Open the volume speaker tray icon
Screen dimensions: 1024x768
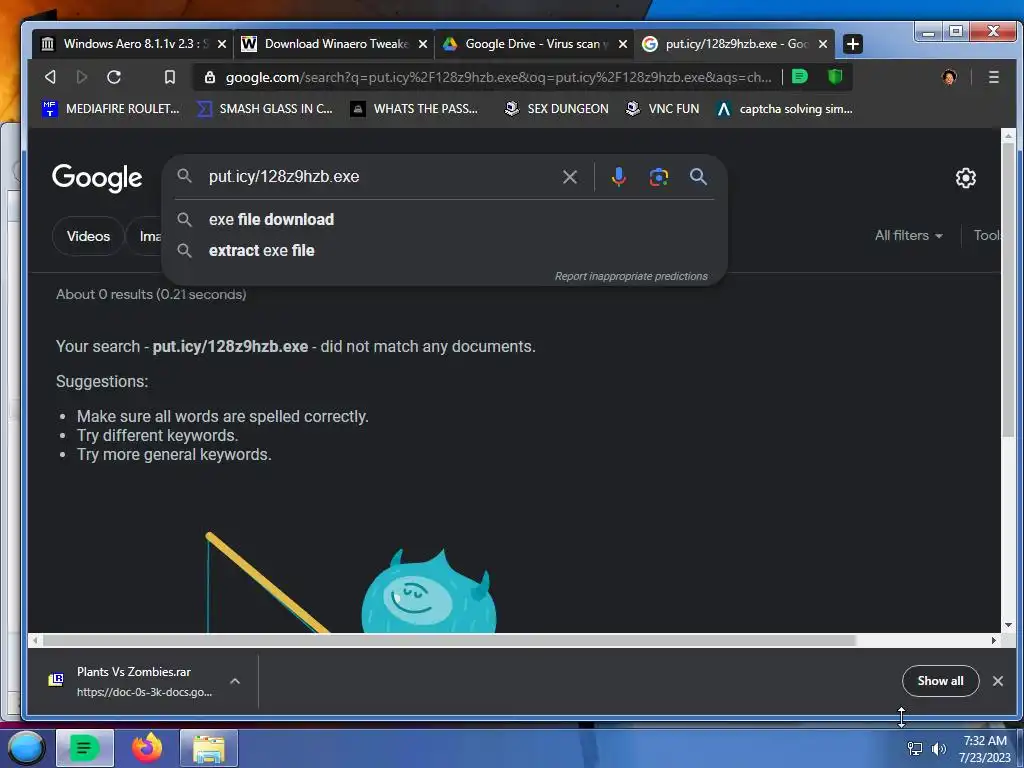[938, 749]
